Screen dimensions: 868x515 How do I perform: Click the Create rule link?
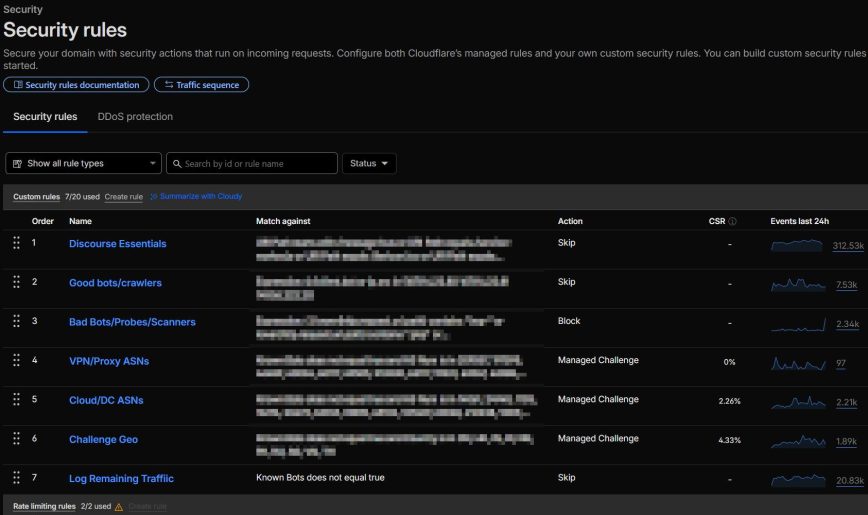tap(123, 197)
